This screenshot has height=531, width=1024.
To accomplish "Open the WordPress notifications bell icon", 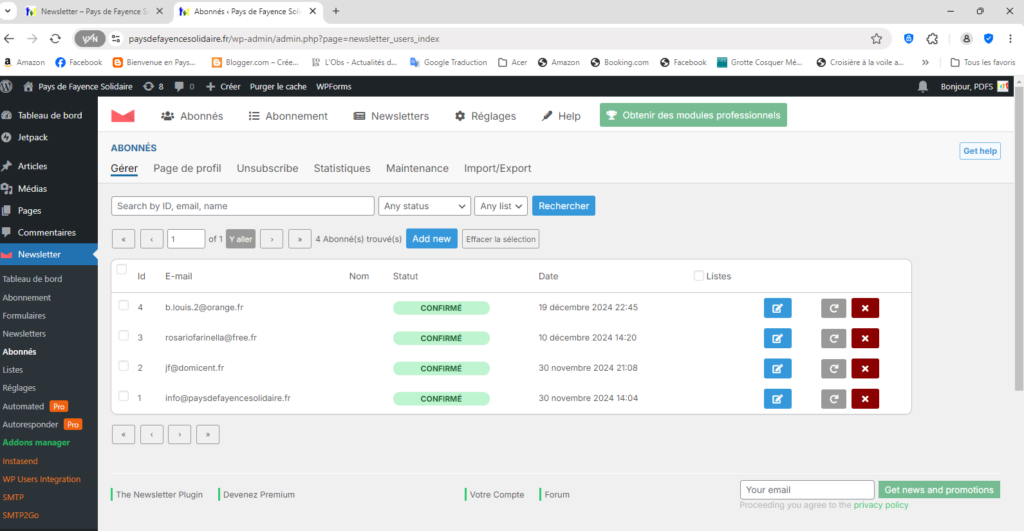I will (x=922, y=87).
